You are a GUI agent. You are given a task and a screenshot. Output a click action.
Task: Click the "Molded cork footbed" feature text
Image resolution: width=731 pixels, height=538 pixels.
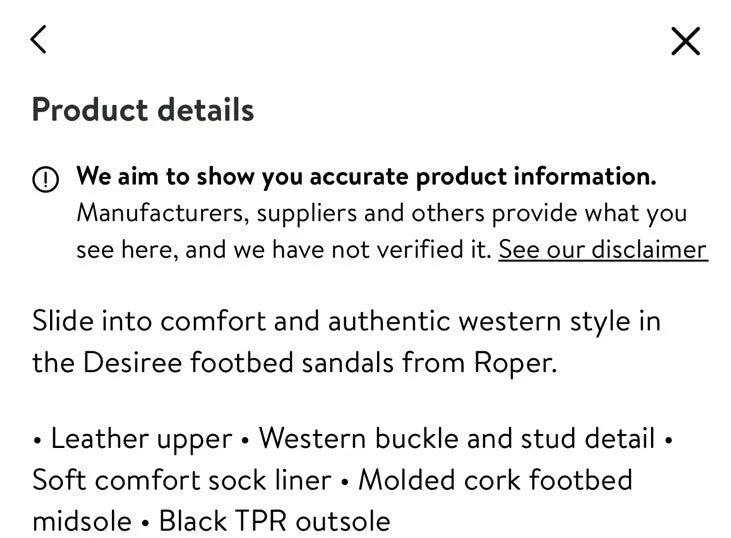point(495,479)
